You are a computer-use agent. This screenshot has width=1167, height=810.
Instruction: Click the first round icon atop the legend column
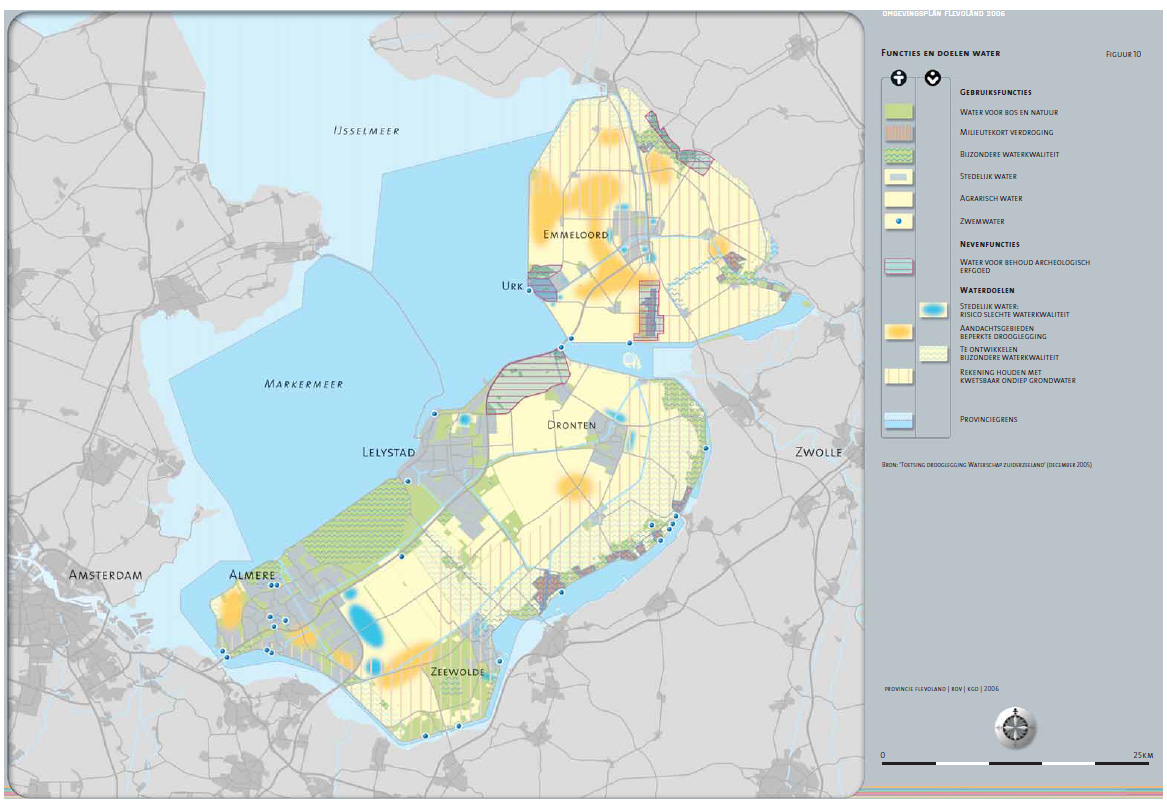(899, 78)
